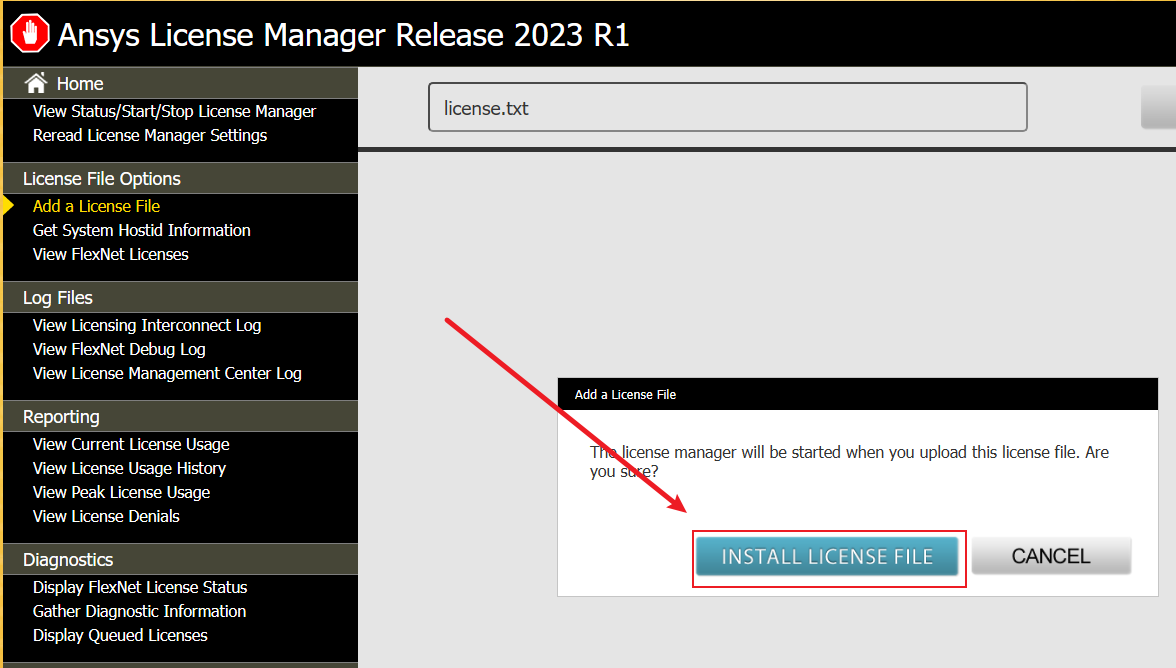The height and width of the screenshot is (668, 1176).
Task: Click the Home house icon
Action: tap(35, 83)
